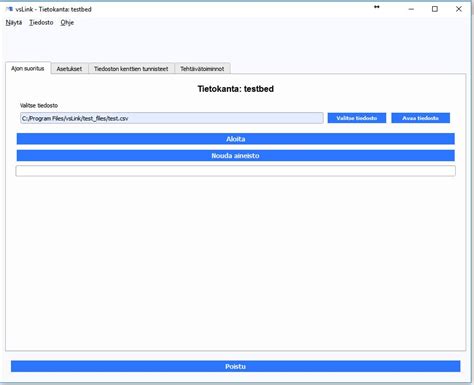Click the empty progress bar under Nouda aineisto
The image size is (474, 385).
235,171
